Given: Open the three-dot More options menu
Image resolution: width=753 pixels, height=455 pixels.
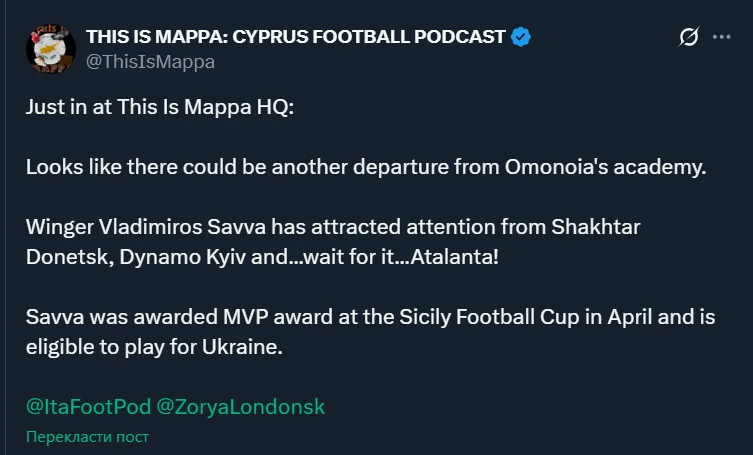Looking at the screenshot, I should [721, 37].
